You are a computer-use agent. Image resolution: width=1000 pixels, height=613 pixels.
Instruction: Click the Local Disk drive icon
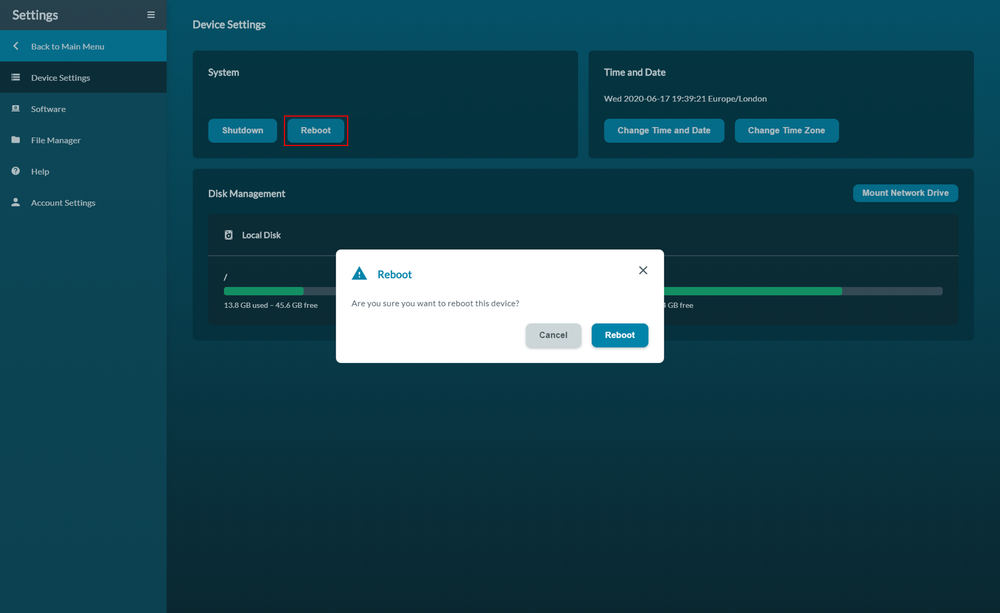click(x=228, y=235)
